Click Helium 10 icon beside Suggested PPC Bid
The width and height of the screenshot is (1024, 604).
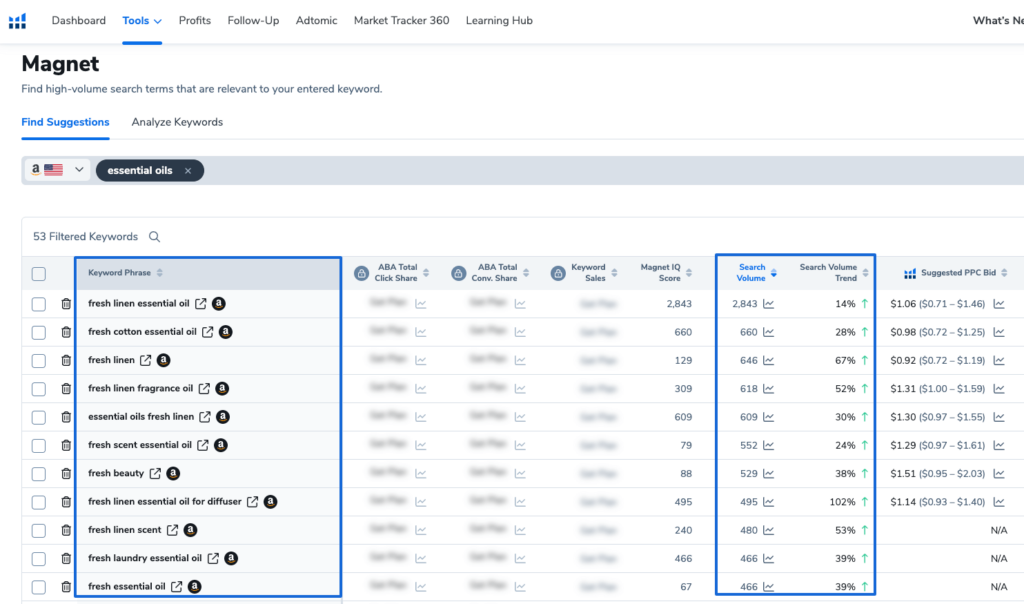(910, 273)
